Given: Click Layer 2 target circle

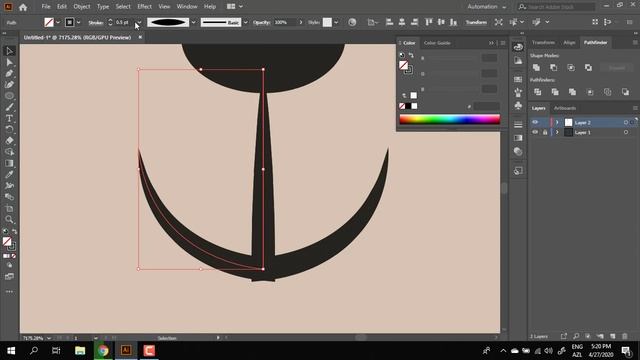Looking at the screenshot, I should [626, 122].
